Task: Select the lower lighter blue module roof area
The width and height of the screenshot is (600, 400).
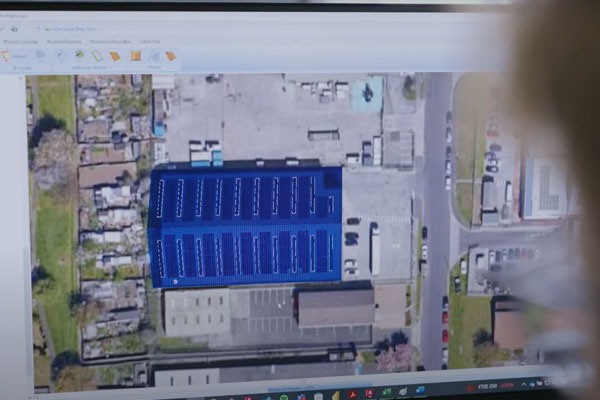Action: coord(245,255)
